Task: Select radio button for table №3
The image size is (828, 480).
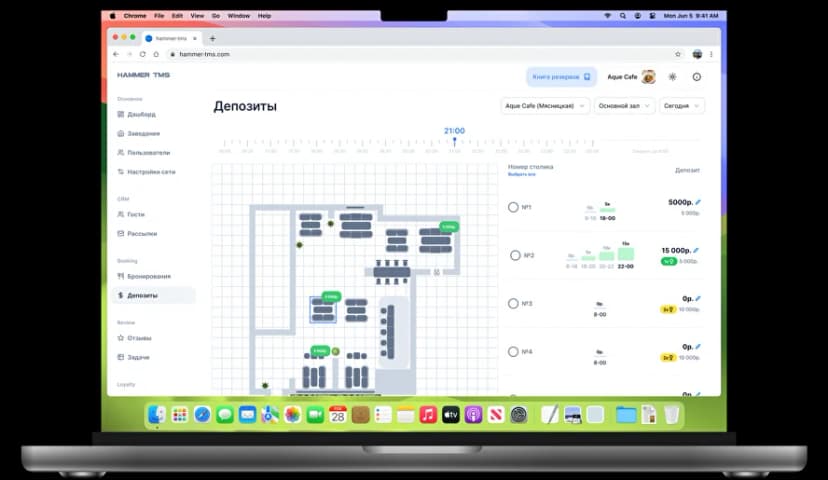Action: [x=513, y=303]
